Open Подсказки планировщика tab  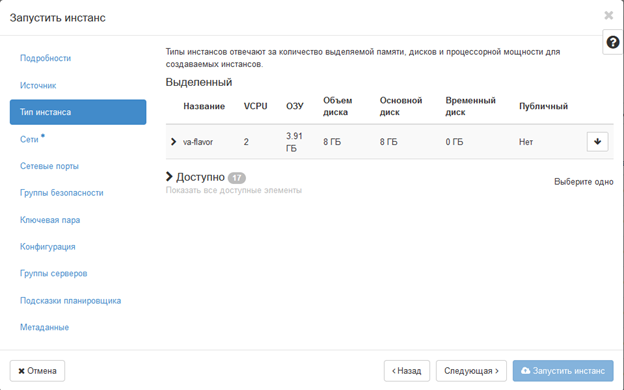pyautogui.click(x=70, y=300)
